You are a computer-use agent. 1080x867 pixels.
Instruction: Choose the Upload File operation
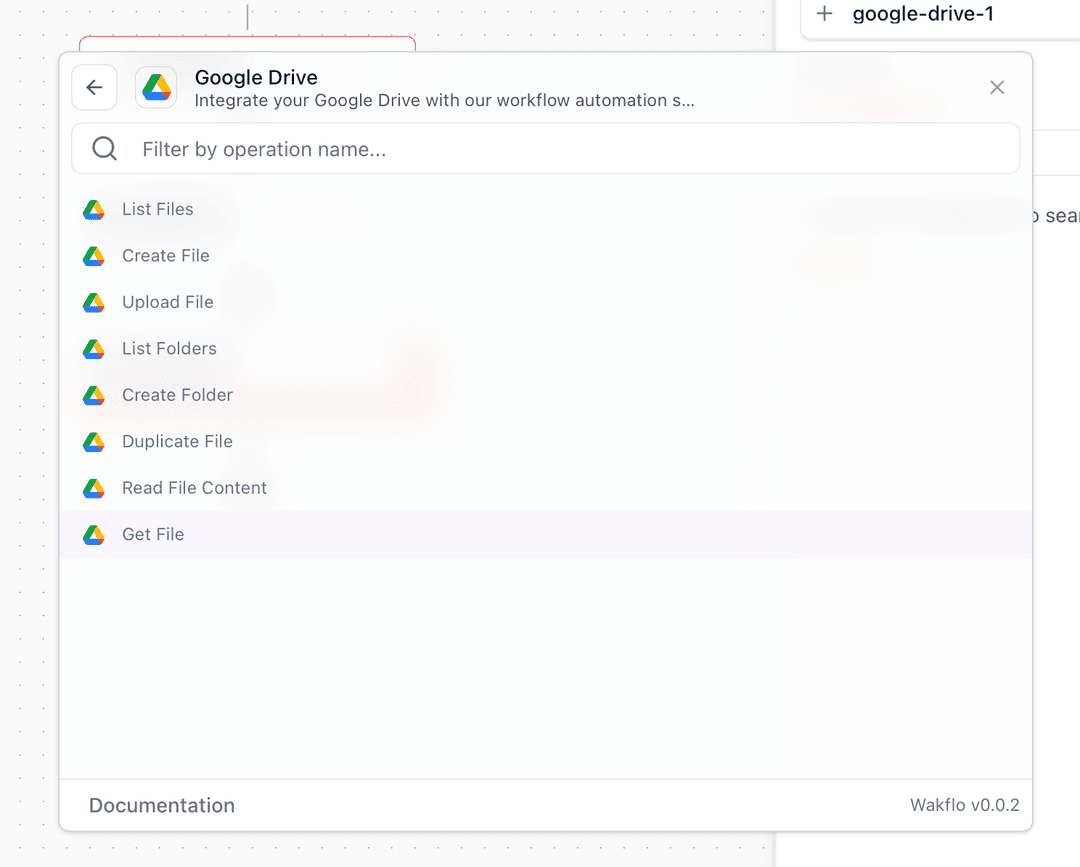pos(167,302)
